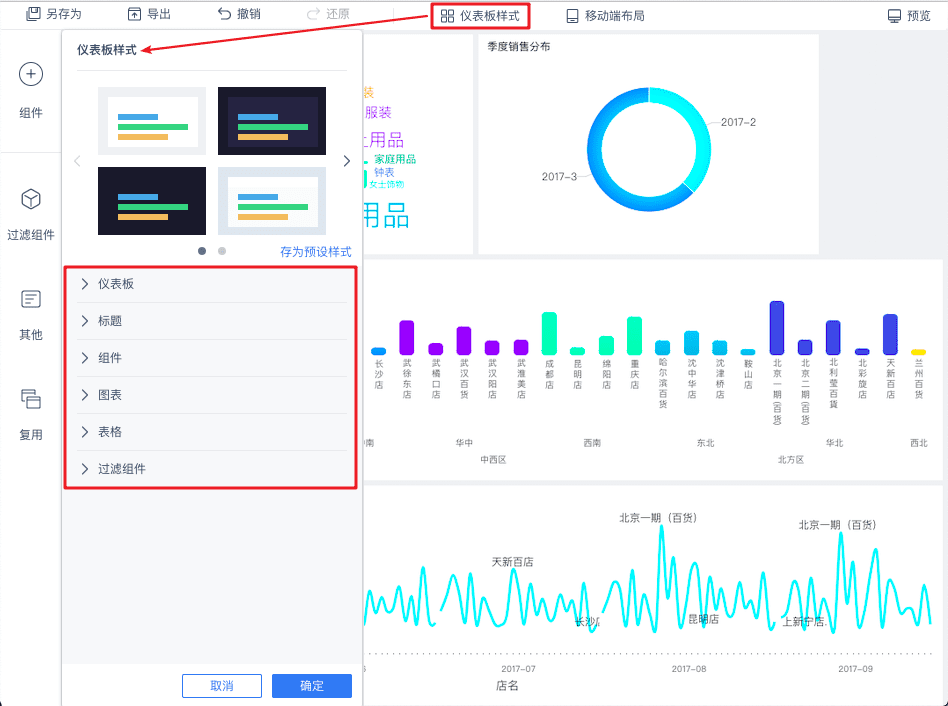Expand the 表格 style section
The image size is (948, 706).
(x=212, y=432)
